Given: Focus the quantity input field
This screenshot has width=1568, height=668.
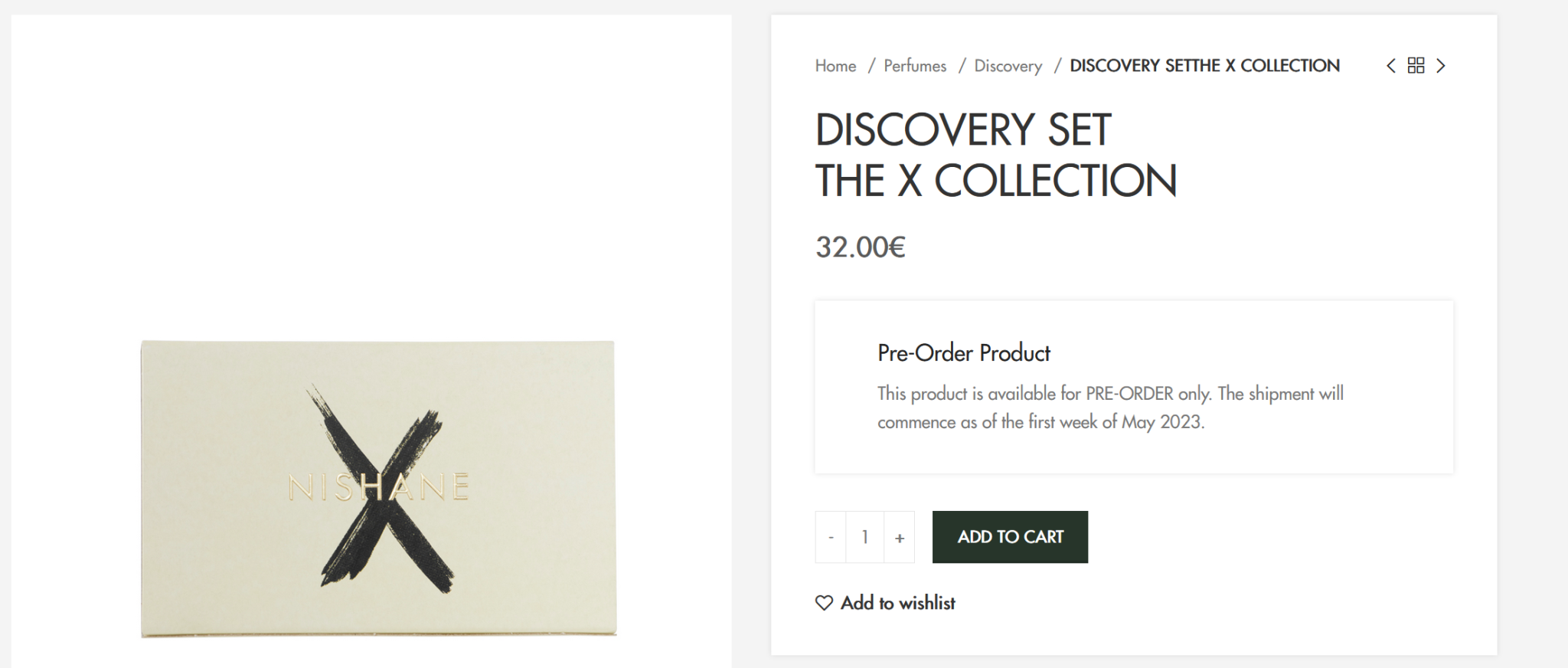Looking at the screenshot, I should 865,538.
